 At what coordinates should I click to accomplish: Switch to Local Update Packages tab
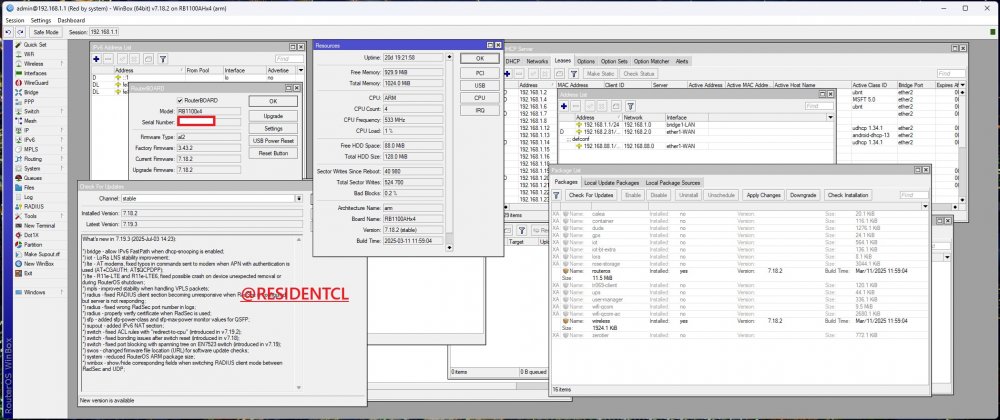click(x=611, y=183)
